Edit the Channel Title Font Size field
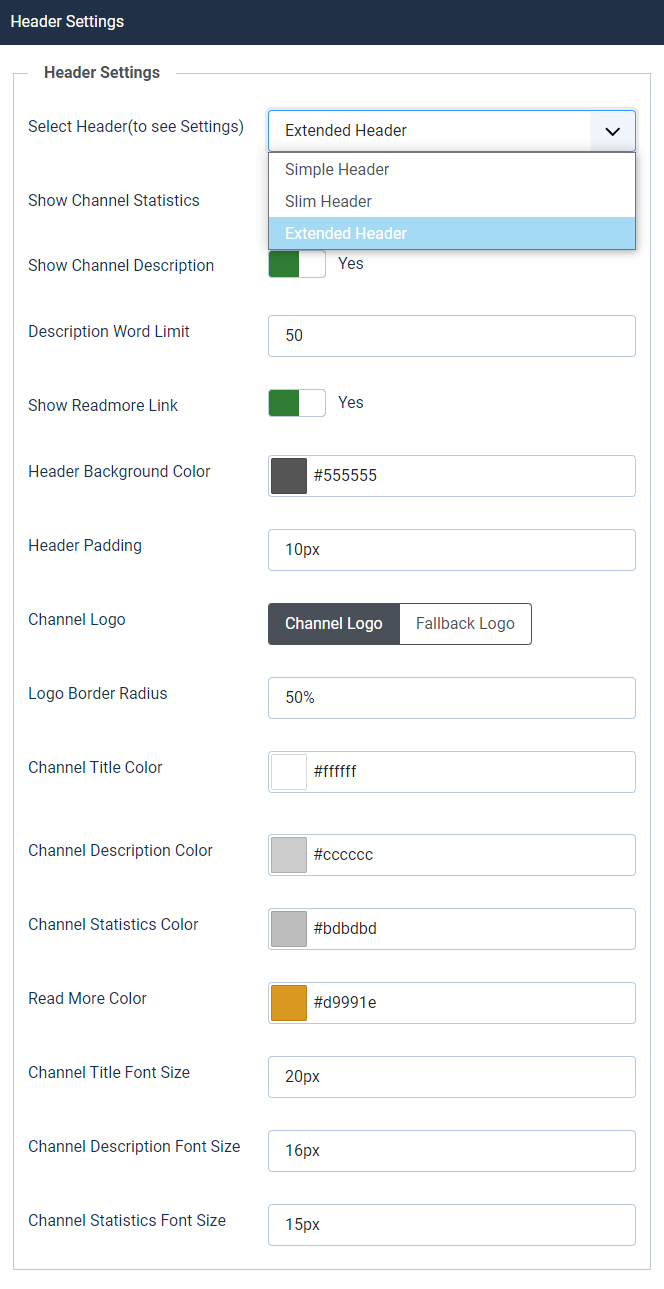The width and height of the screenshot is (664, 1289). click(451, 1077)
